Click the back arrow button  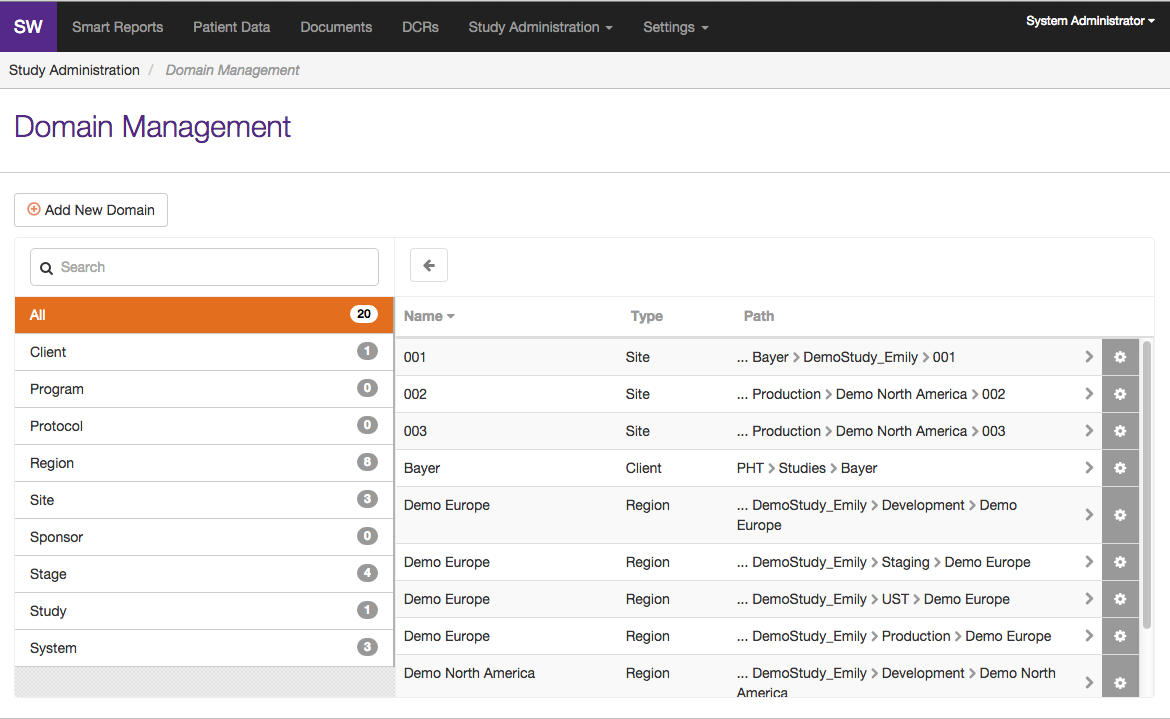click(x=429, y=265)
